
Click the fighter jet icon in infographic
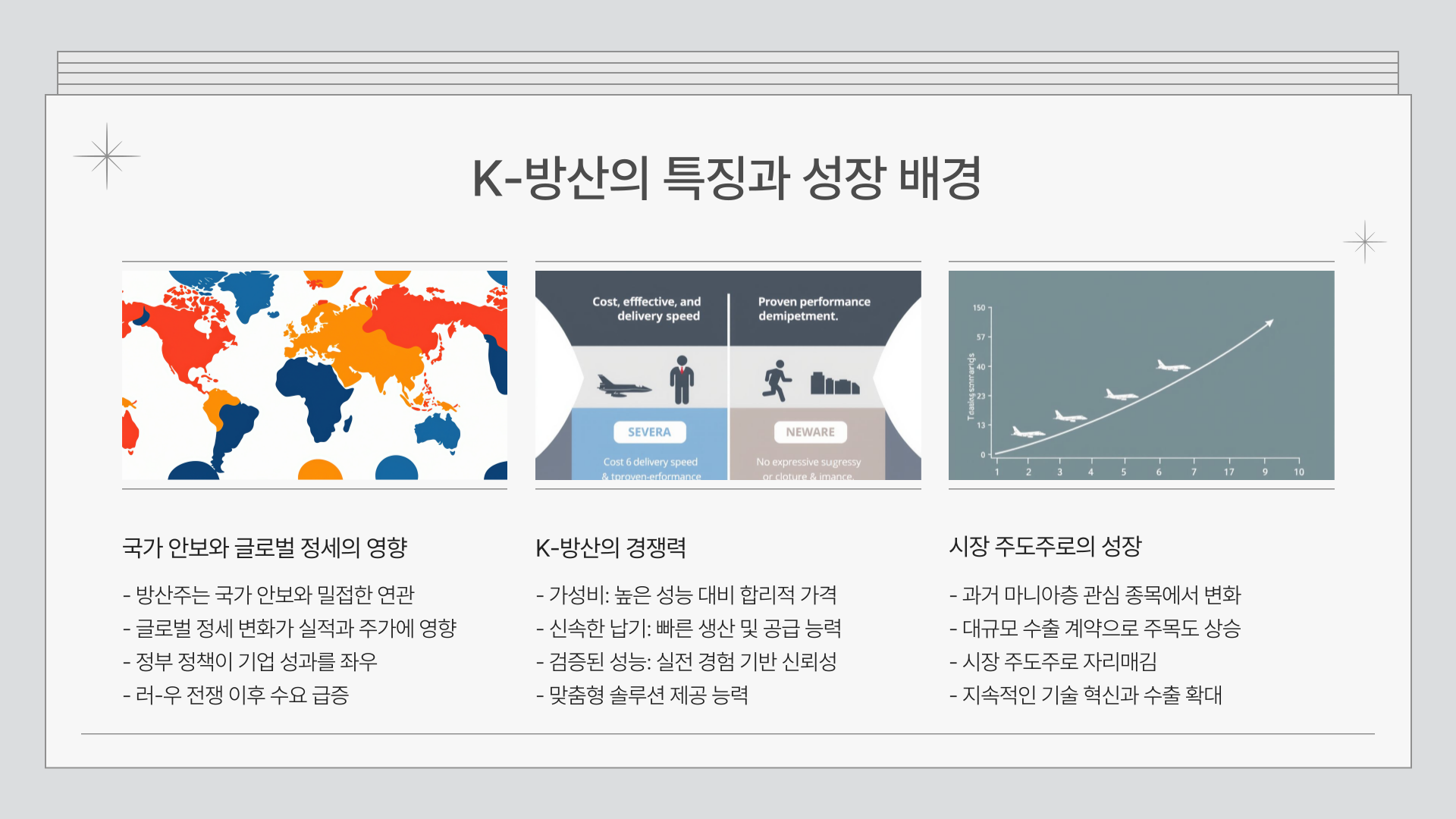point(623,385)
